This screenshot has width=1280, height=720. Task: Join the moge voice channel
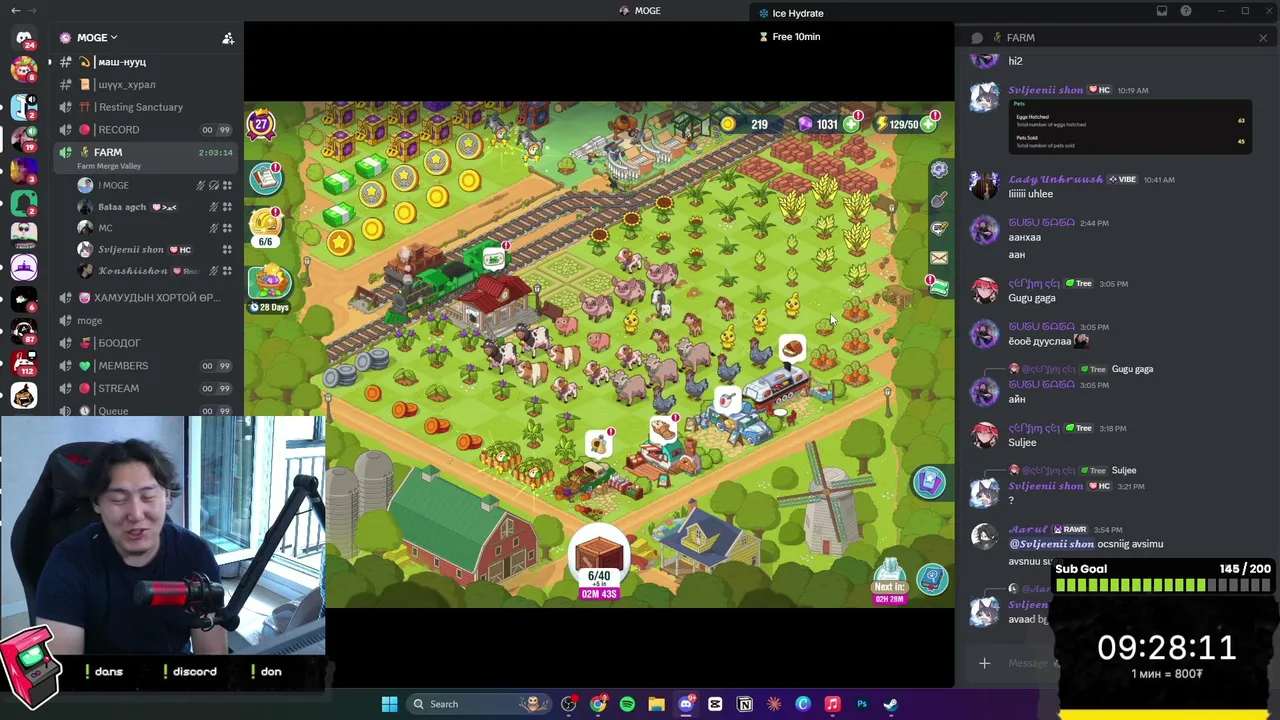pyautogui.click(x=148, y=320)
